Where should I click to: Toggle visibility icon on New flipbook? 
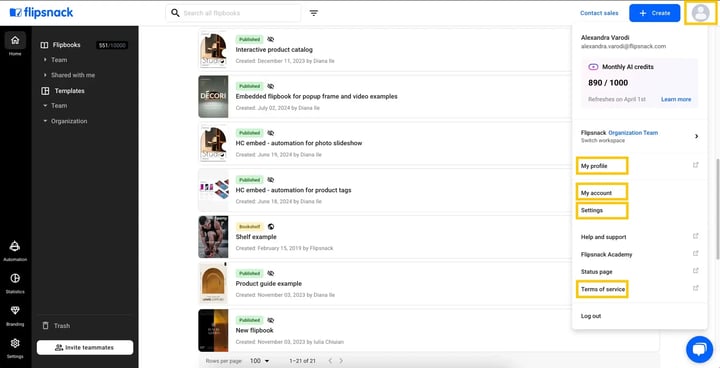click(x=270, y=320)
